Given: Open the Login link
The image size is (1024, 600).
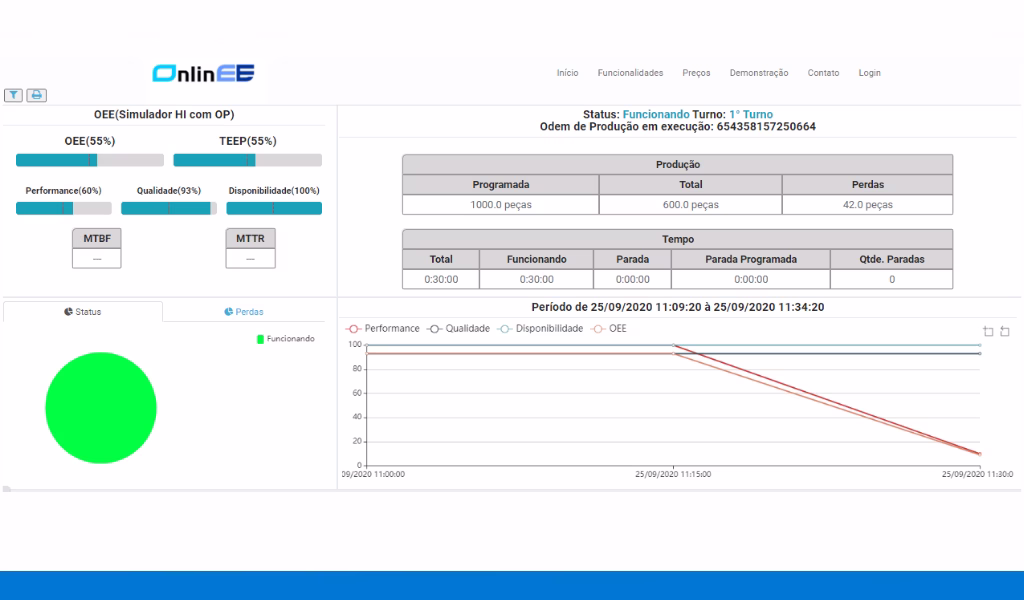Looking at the screenshot, I should [869, 73].
